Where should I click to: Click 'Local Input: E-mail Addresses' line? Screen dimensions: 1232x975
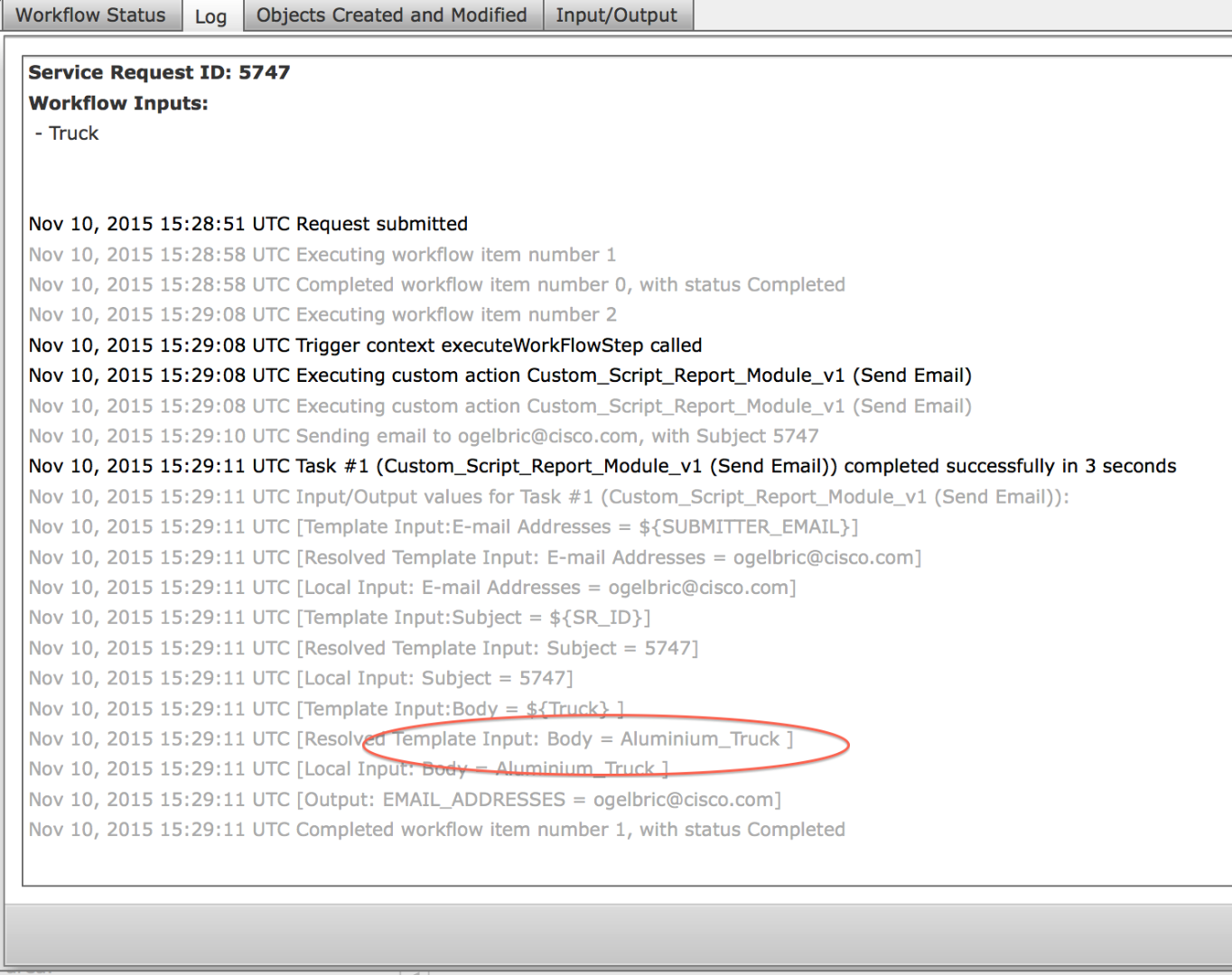click(x=413, y=588)
